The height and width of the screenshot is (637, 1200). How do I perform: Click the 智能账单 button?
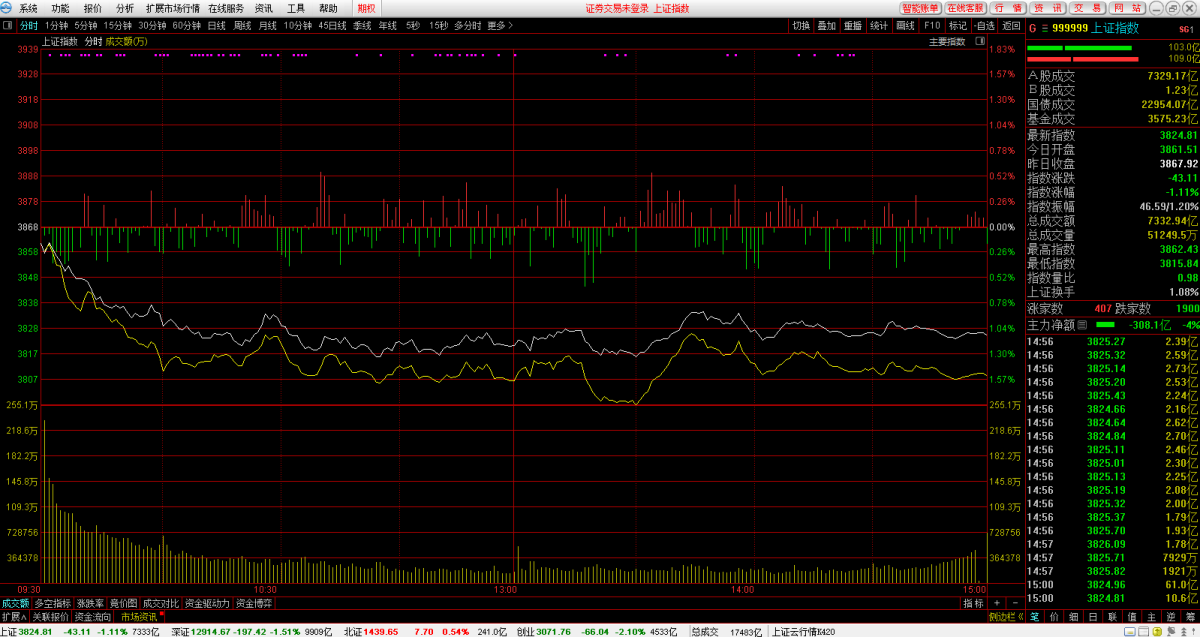click(920, 8)
